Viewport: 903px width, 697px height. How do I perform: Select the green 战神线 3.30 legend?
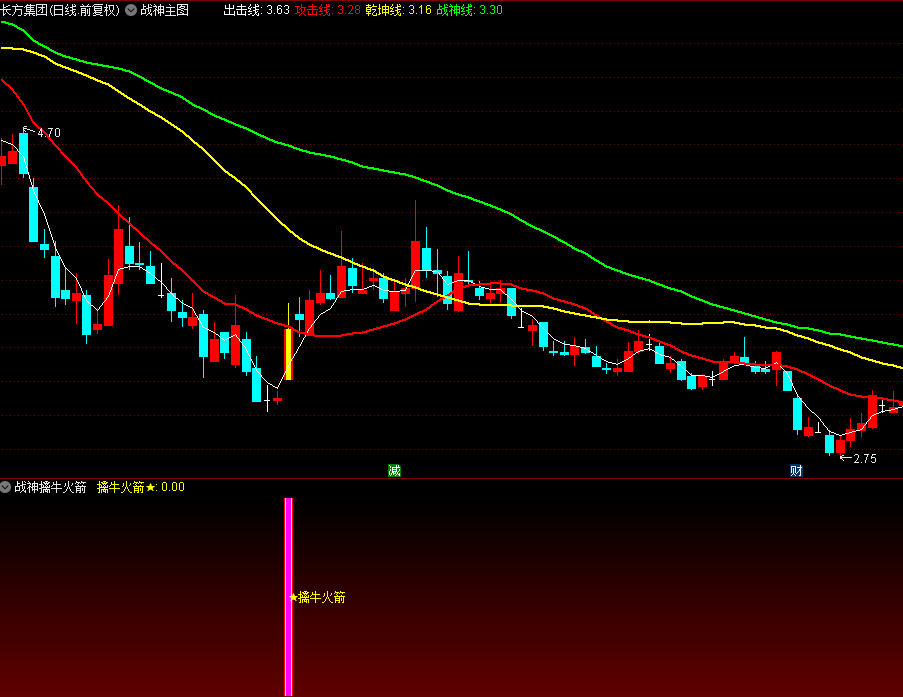(470, 10)
